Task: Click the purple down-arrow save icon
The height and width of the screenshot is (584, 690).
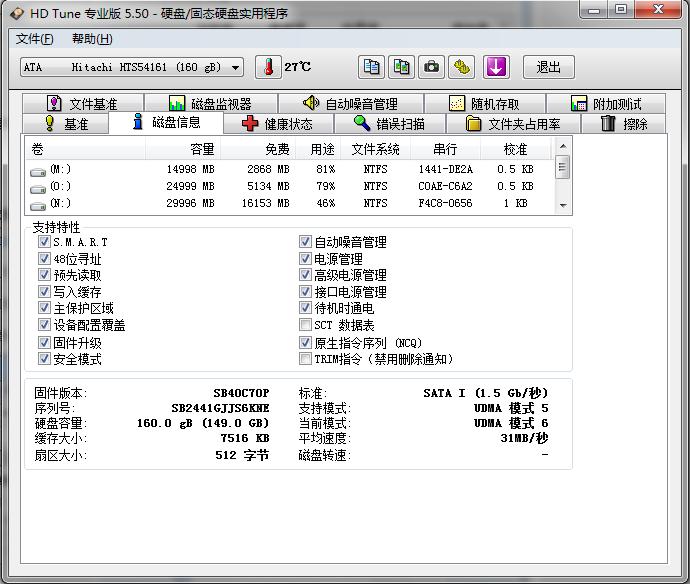Action: tap(496, 67)
